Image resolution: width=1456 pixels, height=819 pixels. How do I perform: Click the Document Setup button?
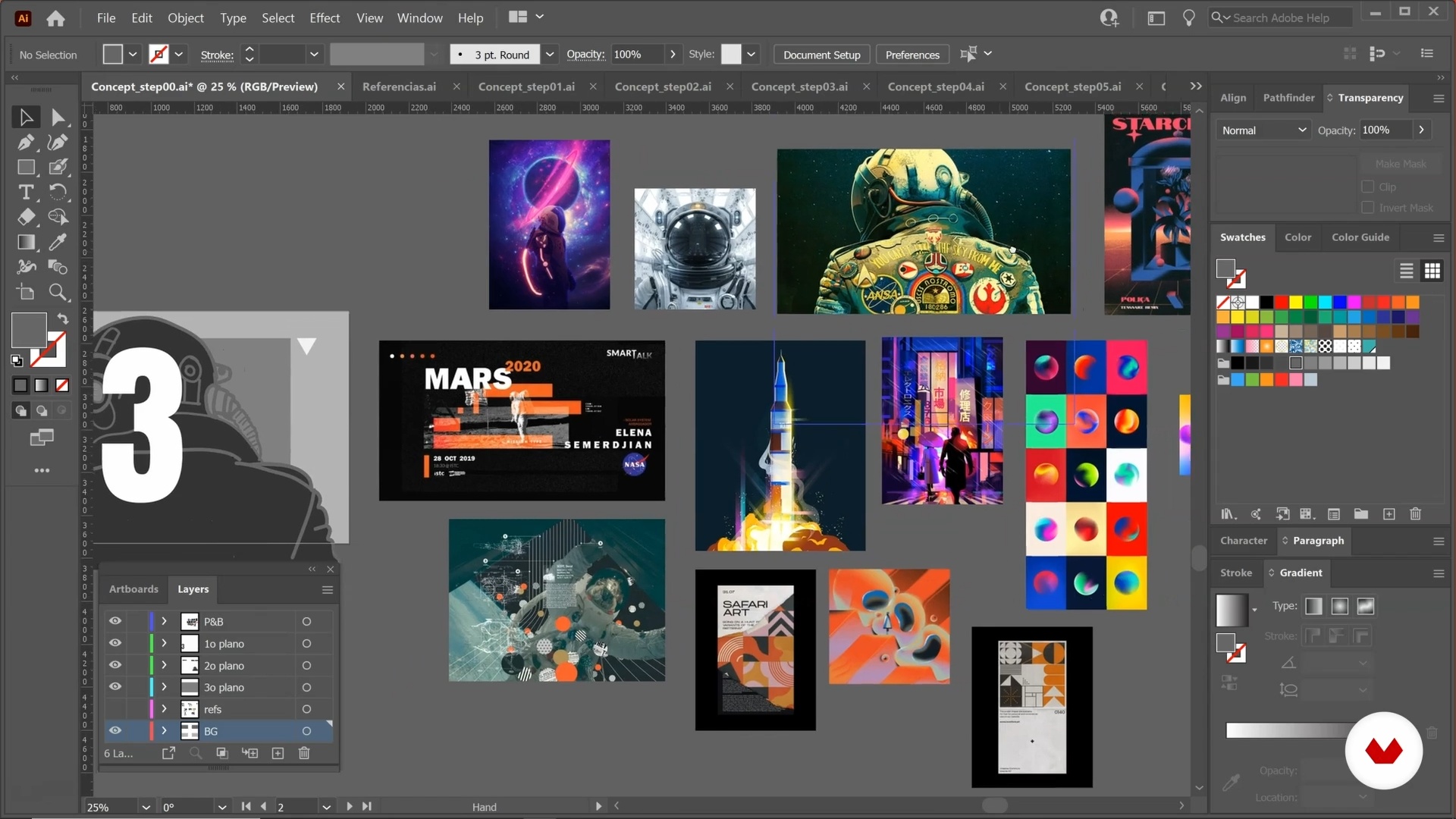click(x=821, y=55)
